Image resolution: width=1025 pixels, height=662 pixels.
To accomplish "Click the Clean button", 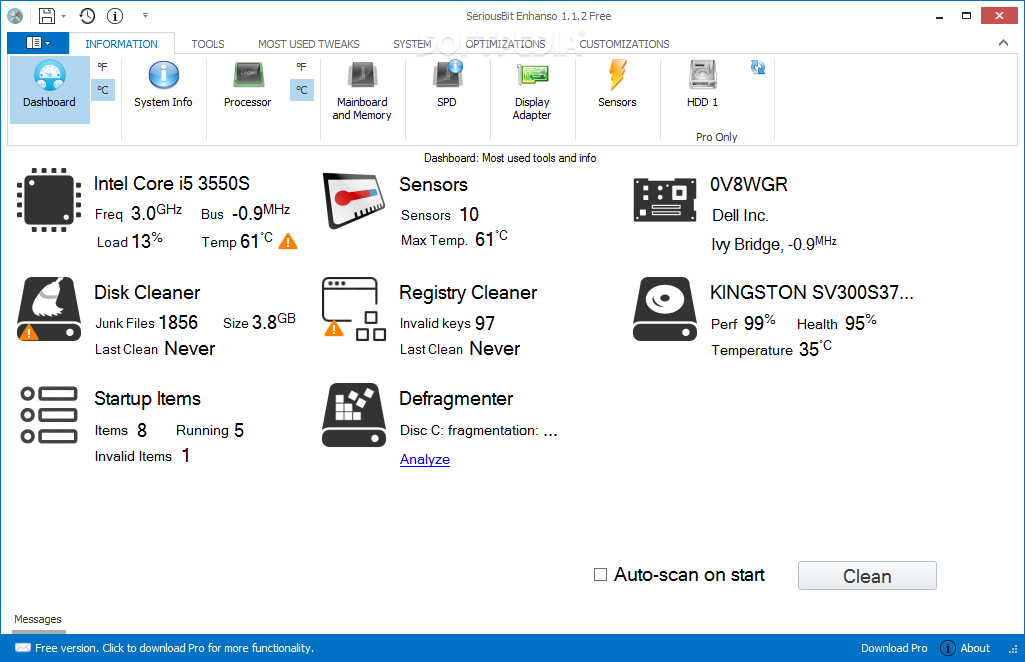I will 867,576.
